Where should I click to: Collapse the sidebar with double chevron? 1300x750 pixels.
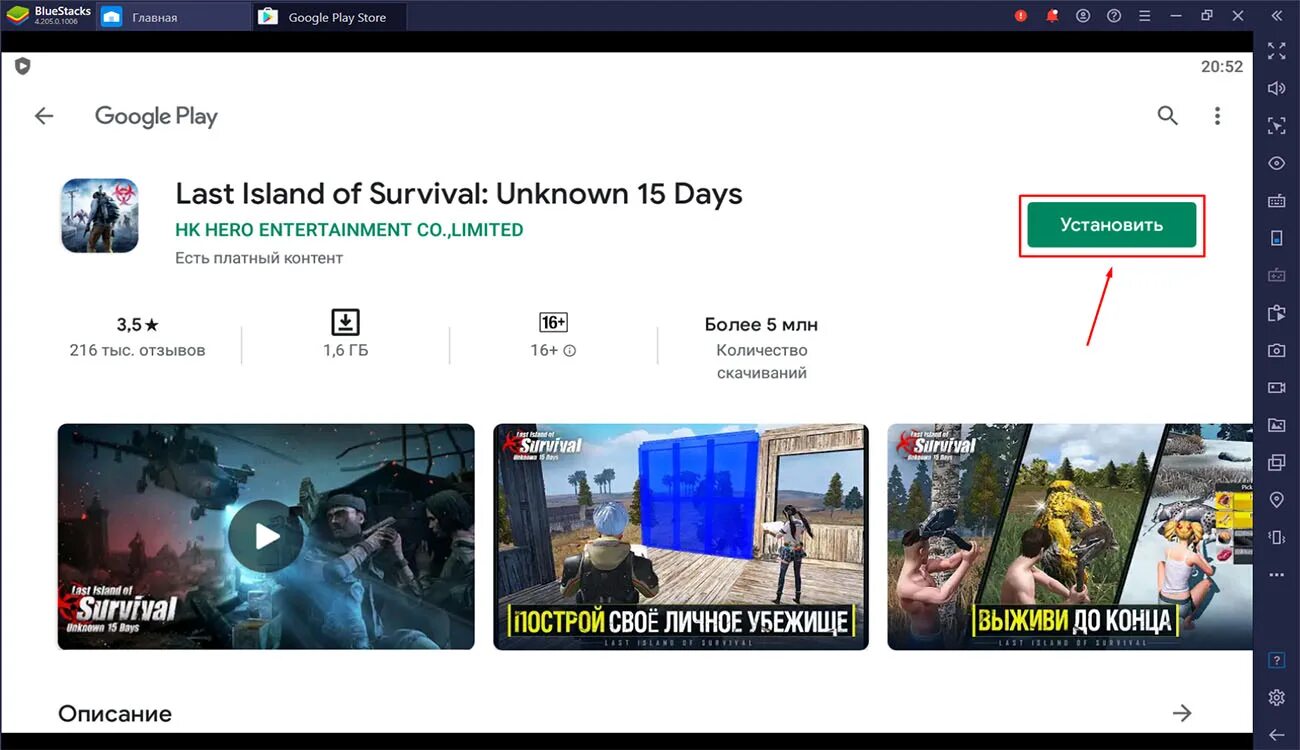1276,16
